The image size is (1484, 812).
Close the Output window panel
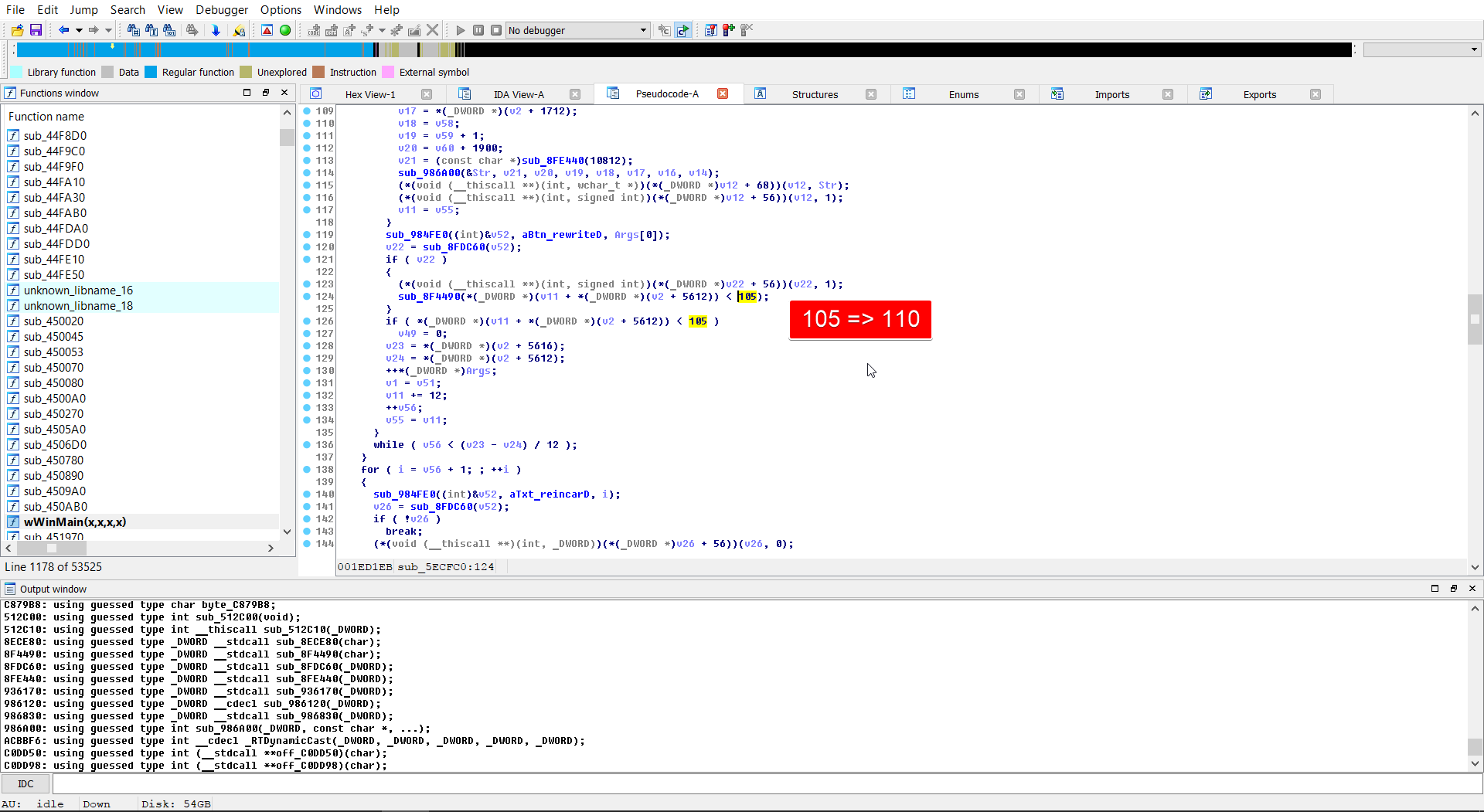click(1472, 589)
